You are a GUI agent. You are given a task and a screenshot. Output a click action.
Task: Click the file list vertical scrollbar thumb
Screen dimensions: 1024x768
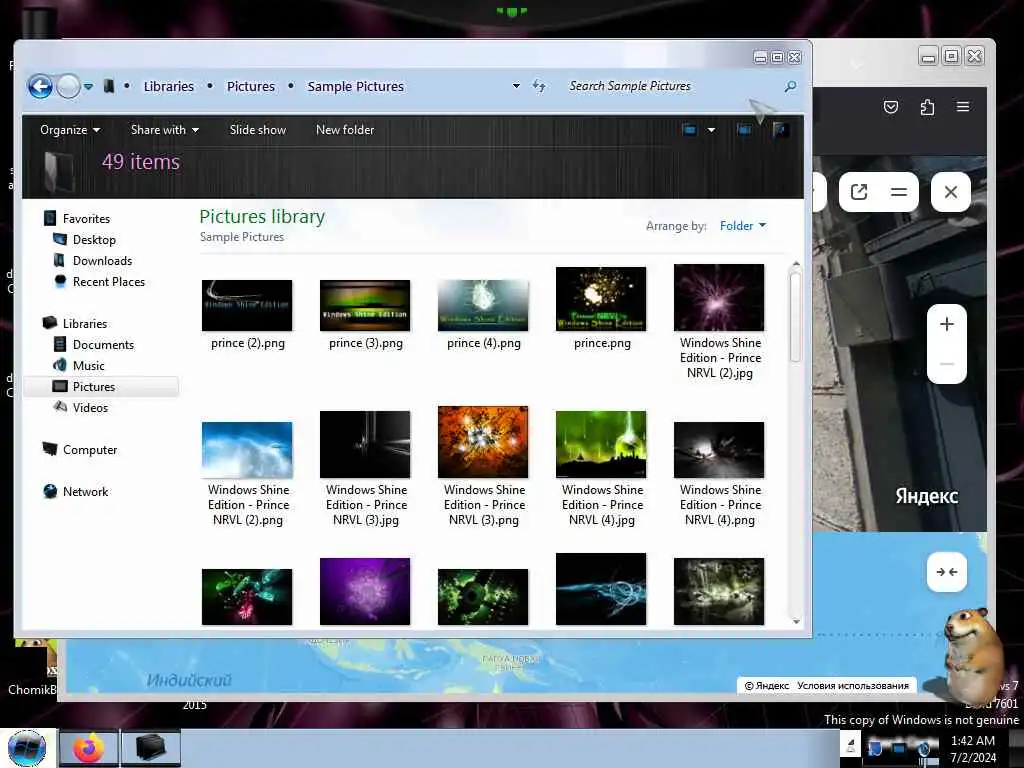(795, 317)
